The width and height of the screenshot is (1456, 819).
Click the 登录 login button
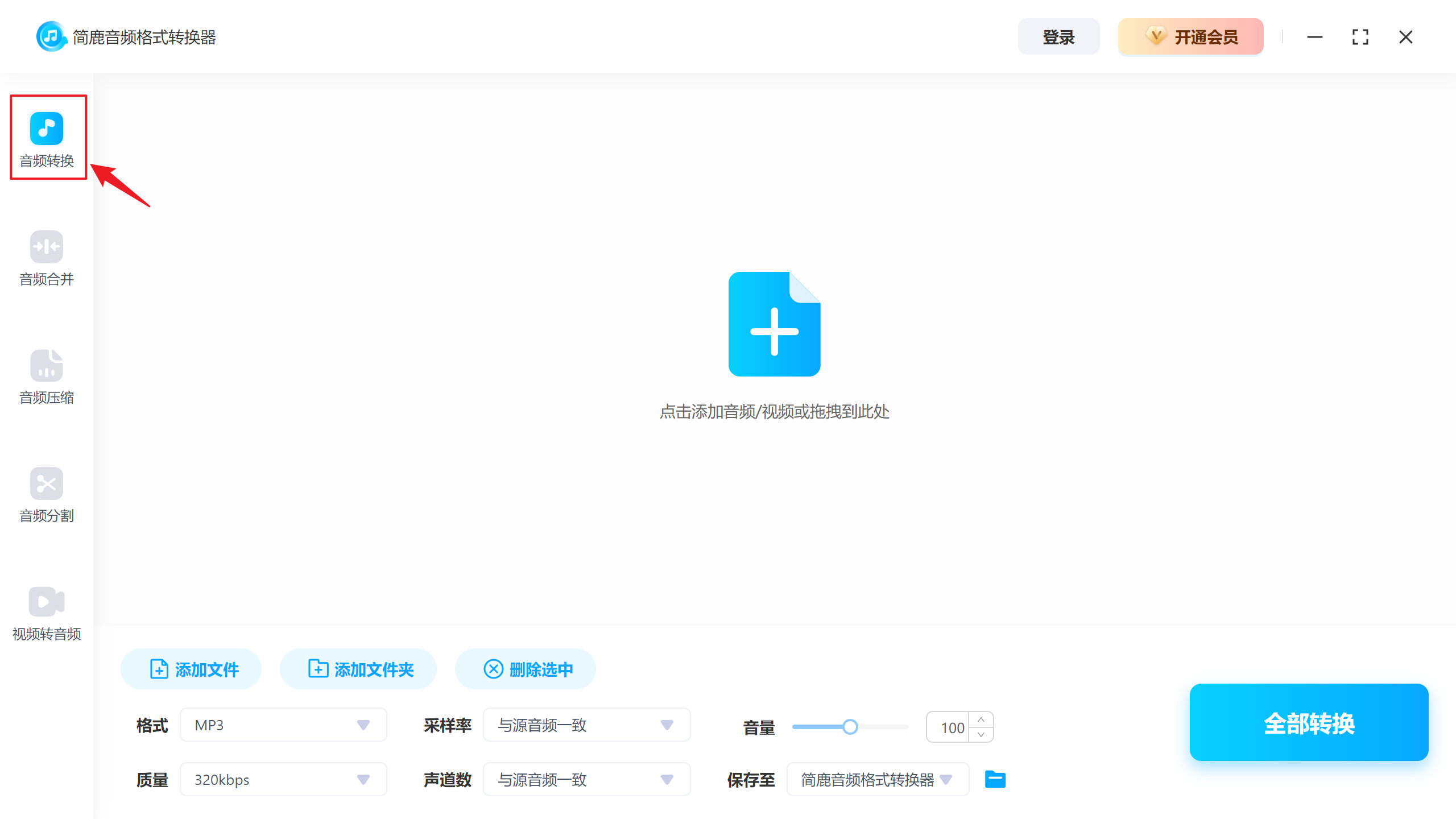(x=1058, y=36)
